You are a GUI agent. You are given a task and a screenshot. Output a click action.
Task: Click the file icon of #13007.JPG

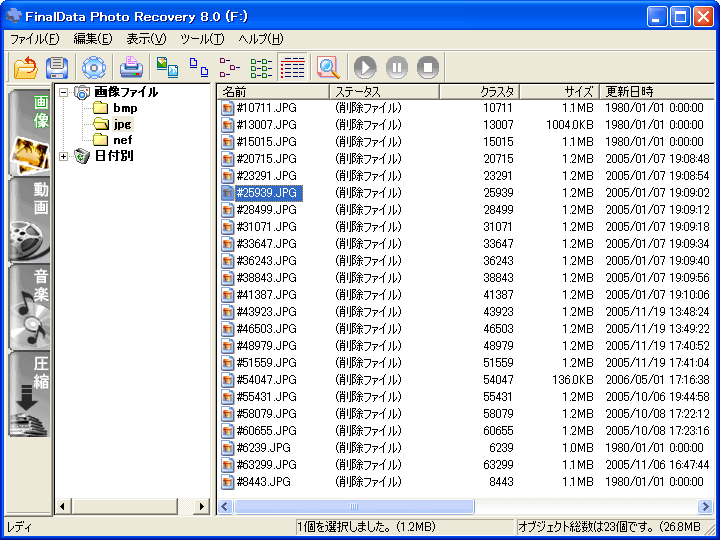pyautogui.click(x=227, y=125)
